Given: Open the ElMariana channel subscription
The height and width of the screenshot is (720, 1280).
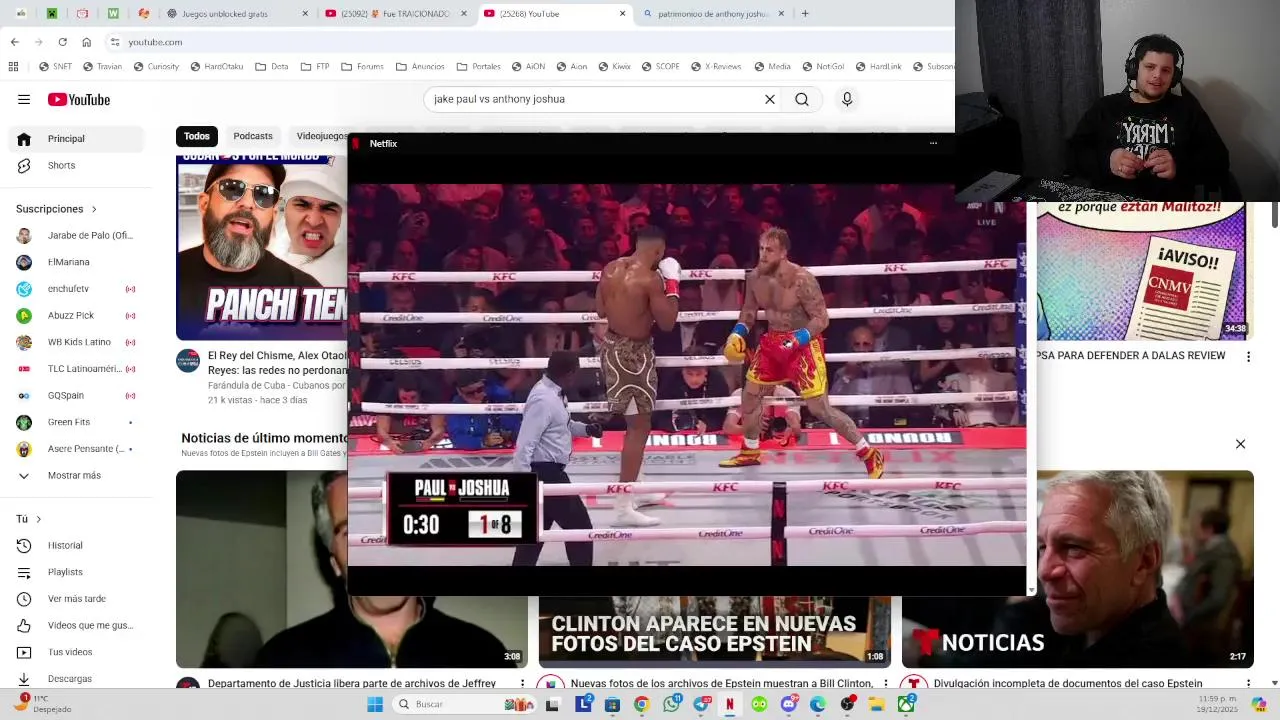Looking at the screenshot, I should coord(76,262).
